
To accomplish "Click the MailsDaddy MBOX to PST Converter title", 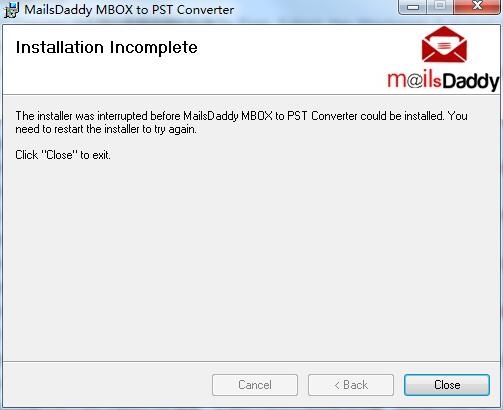I will 129,10.
